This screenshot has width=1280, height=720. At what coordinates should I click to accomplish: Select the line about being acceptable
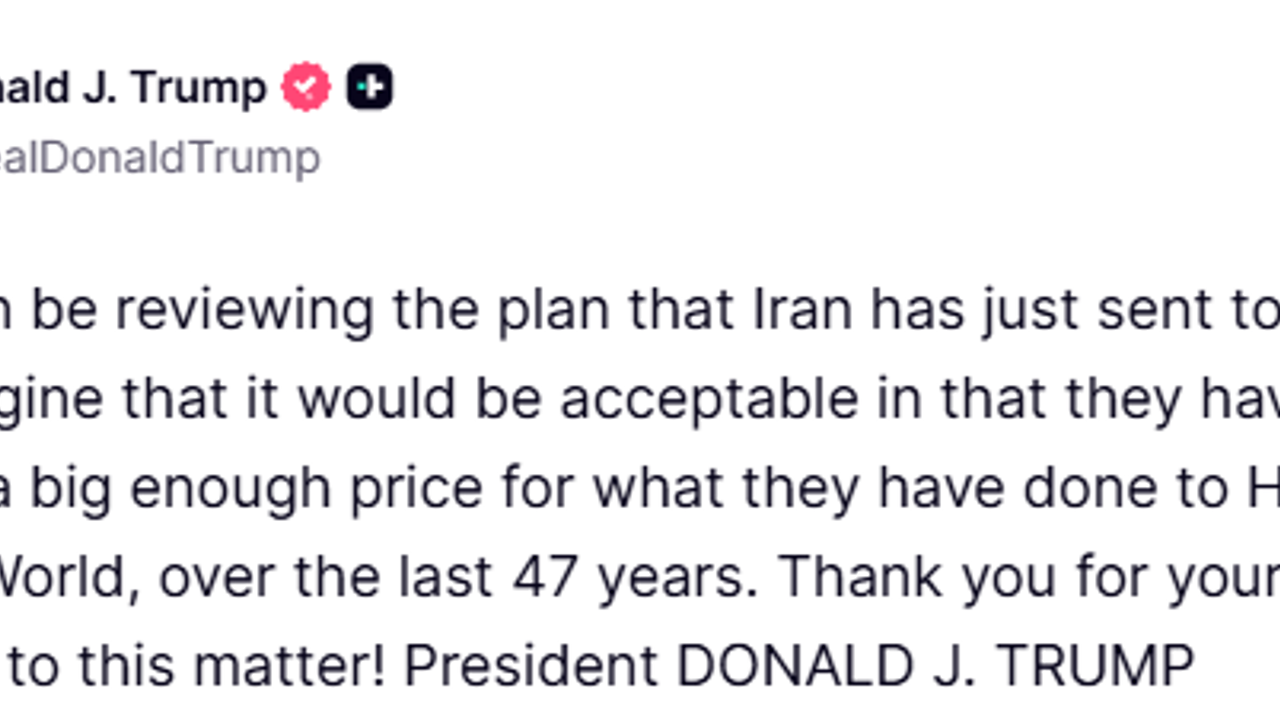640,400
